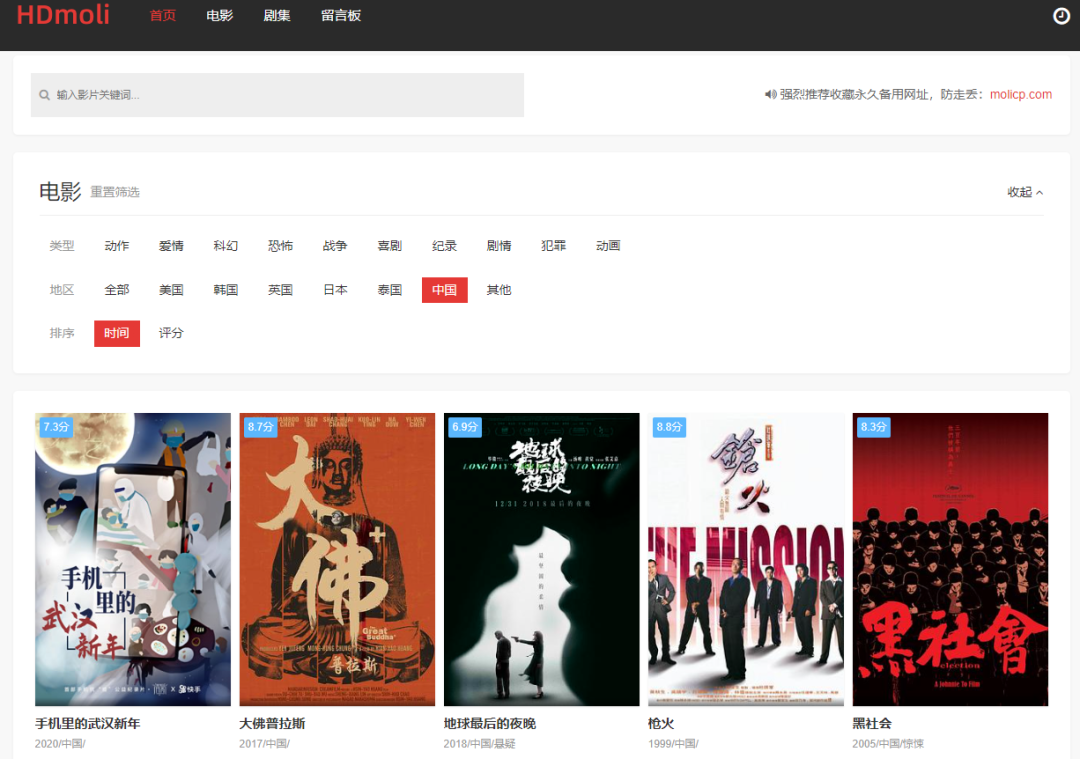Filter by genre 喜剧

389,246
